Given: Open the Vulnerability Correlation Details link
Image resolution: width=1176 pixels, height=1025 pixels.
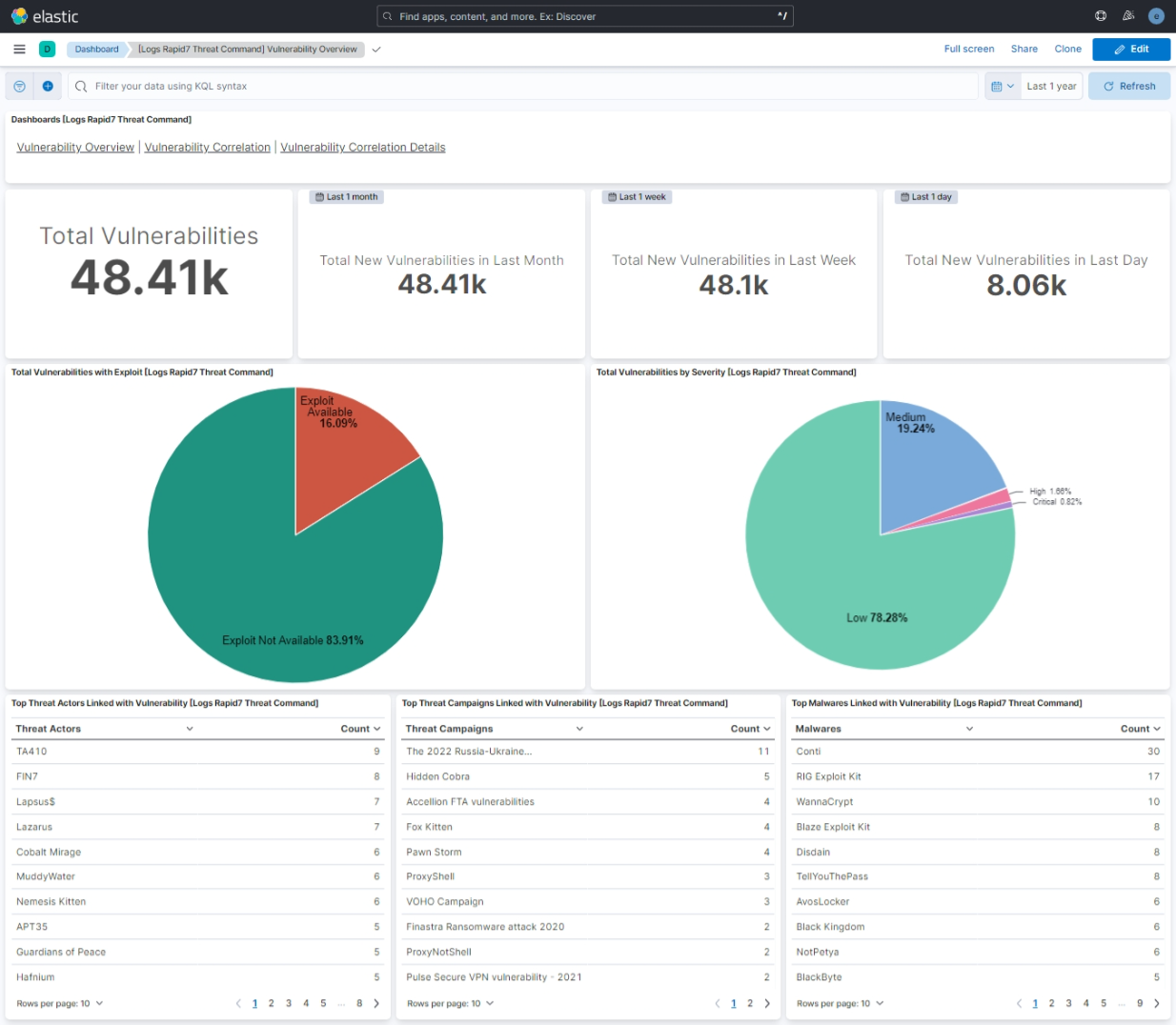Looking at the screenshot, I should pyautogui.click(x=360, y=147).
